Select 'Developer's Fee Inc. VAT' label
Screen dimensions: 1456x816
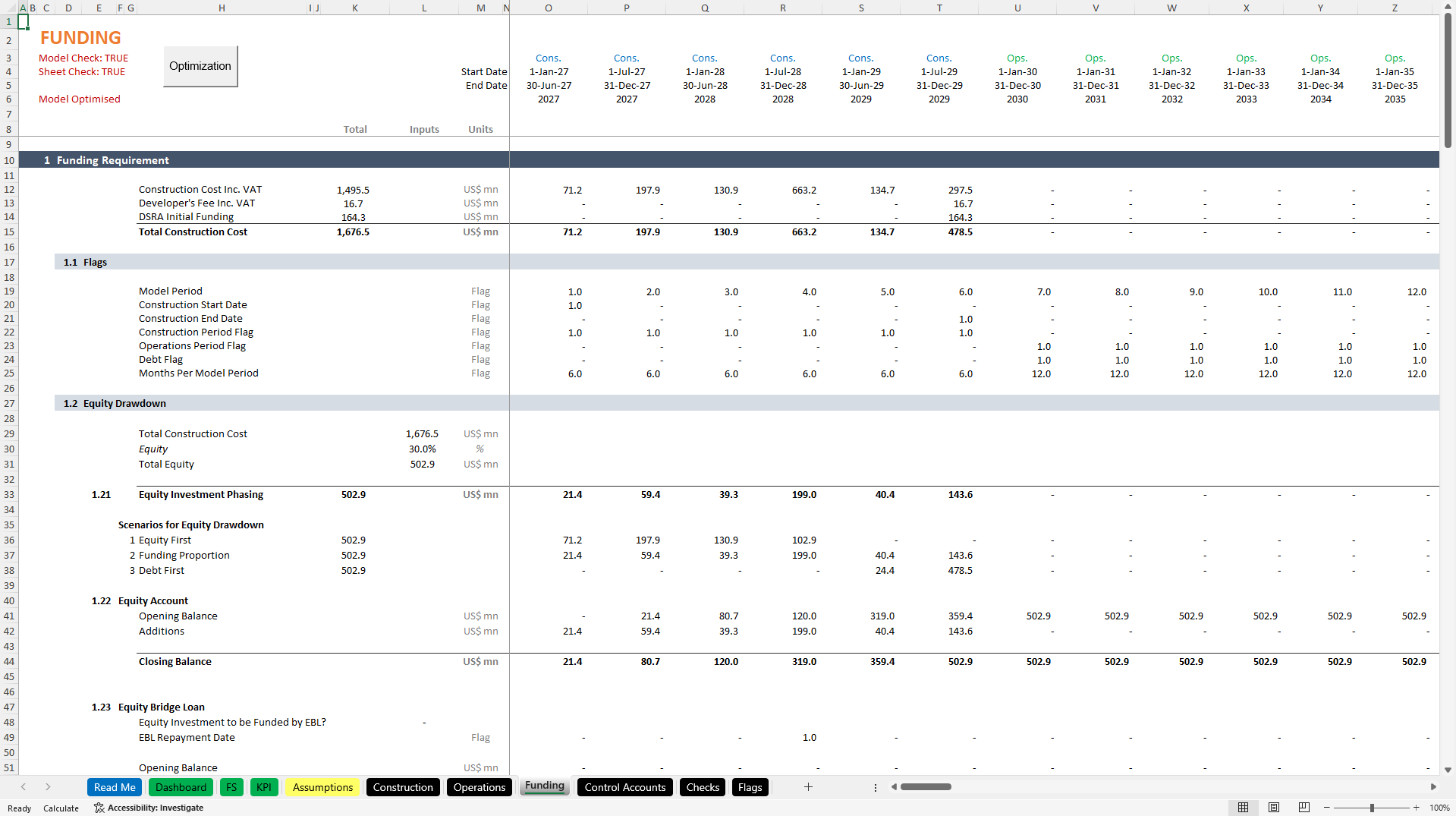(x=197, y=203)
